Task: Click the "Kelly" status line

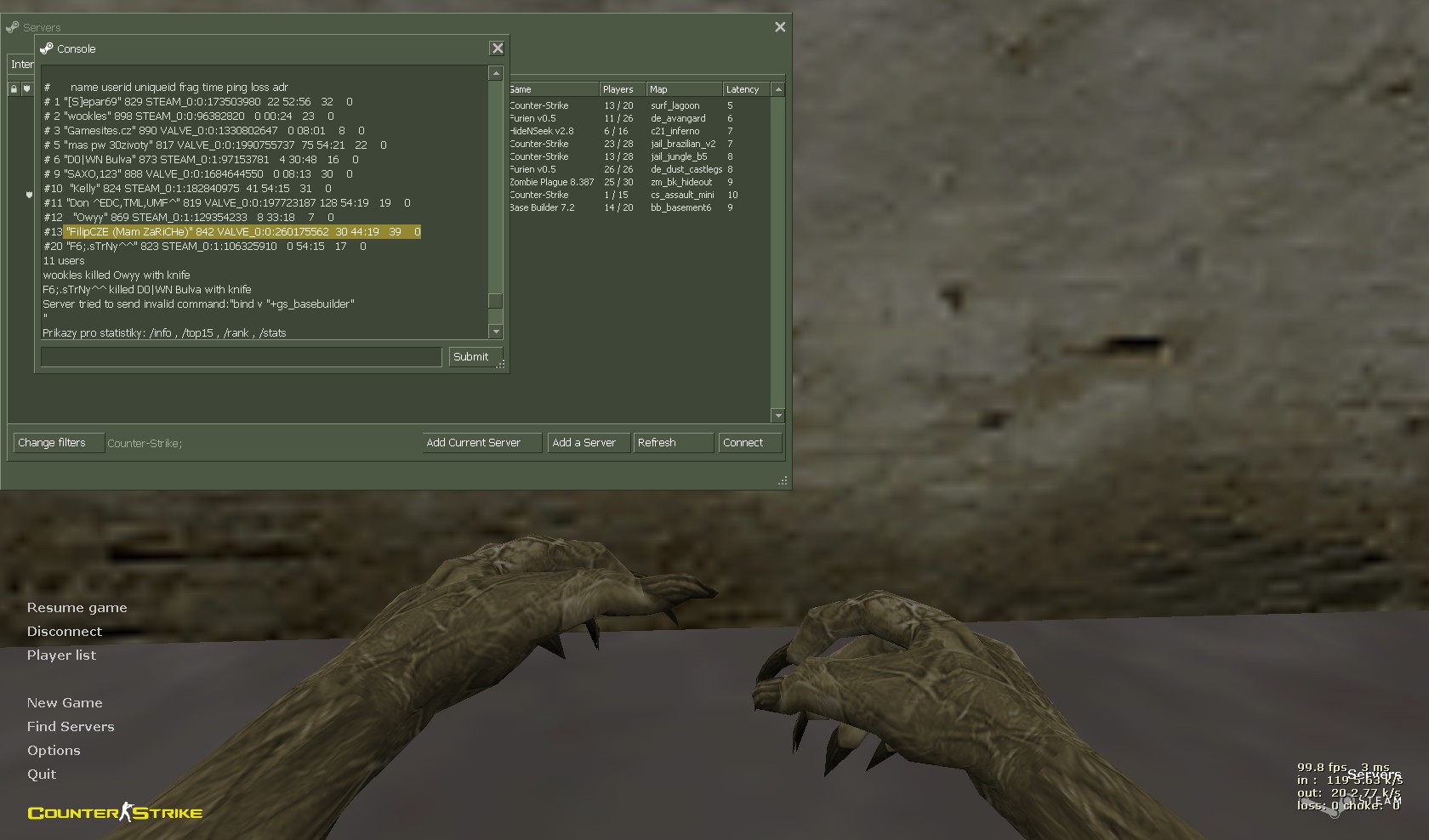Action: coord(188,189)
